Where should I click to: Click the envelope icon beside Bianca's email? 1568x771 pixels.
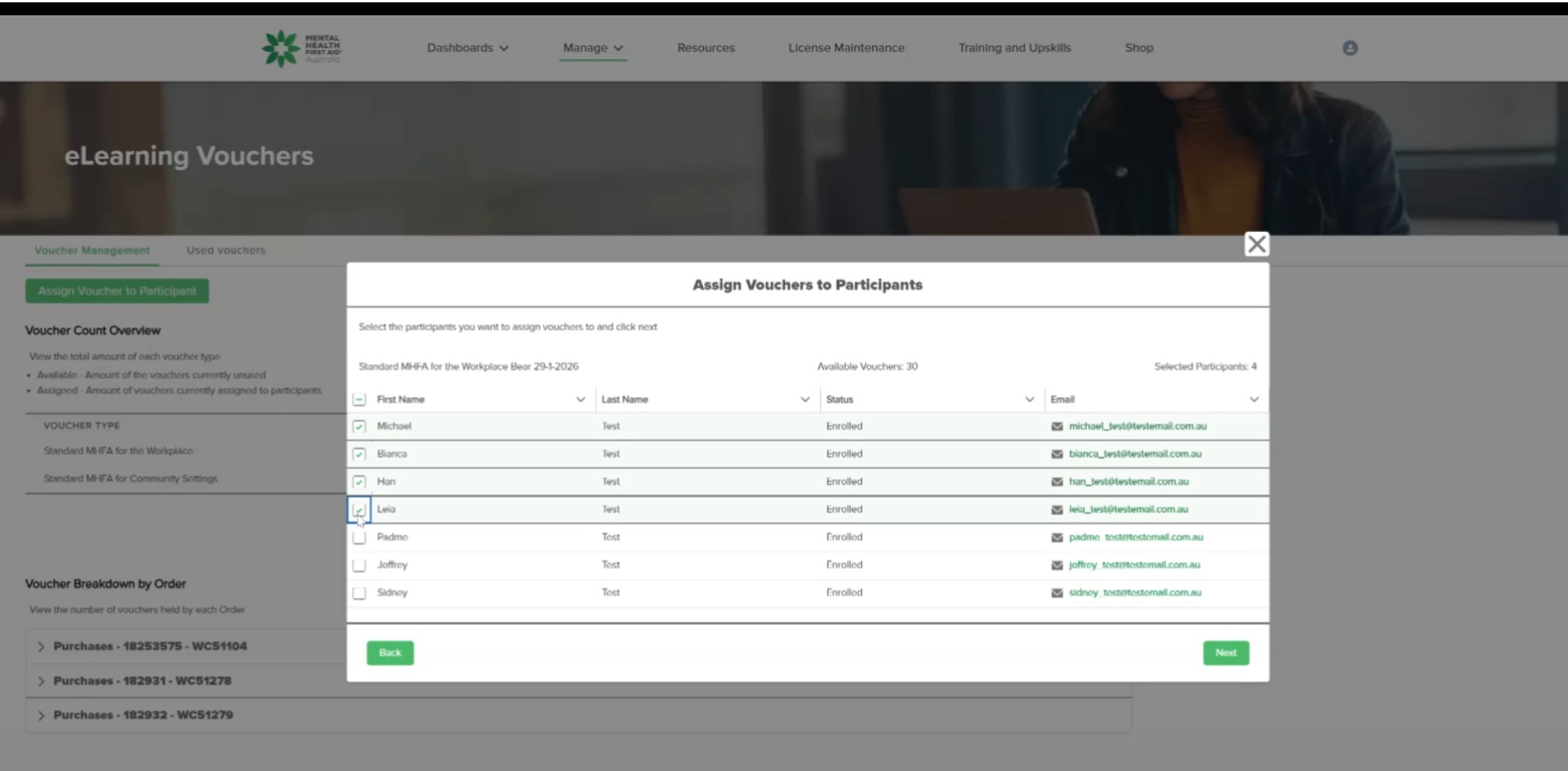pos(1057,454)
